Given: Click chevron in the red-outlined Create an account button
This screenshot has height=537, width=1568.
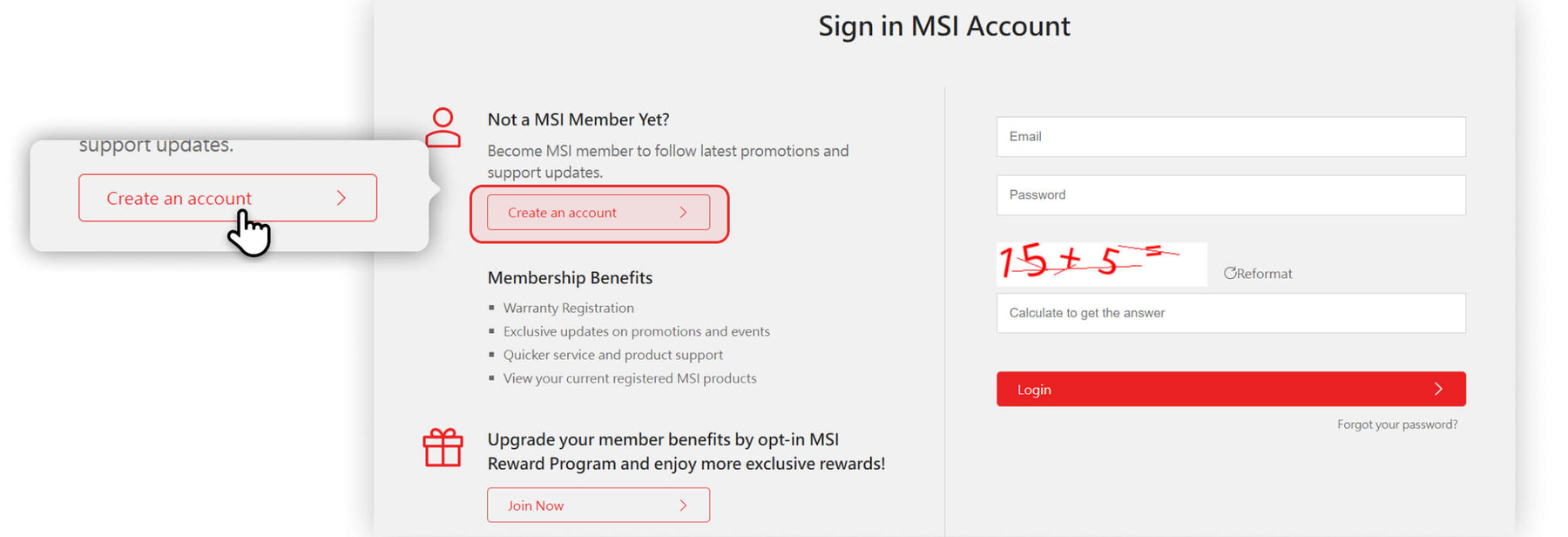Looking at the screenshot, I should pos(683,213).
